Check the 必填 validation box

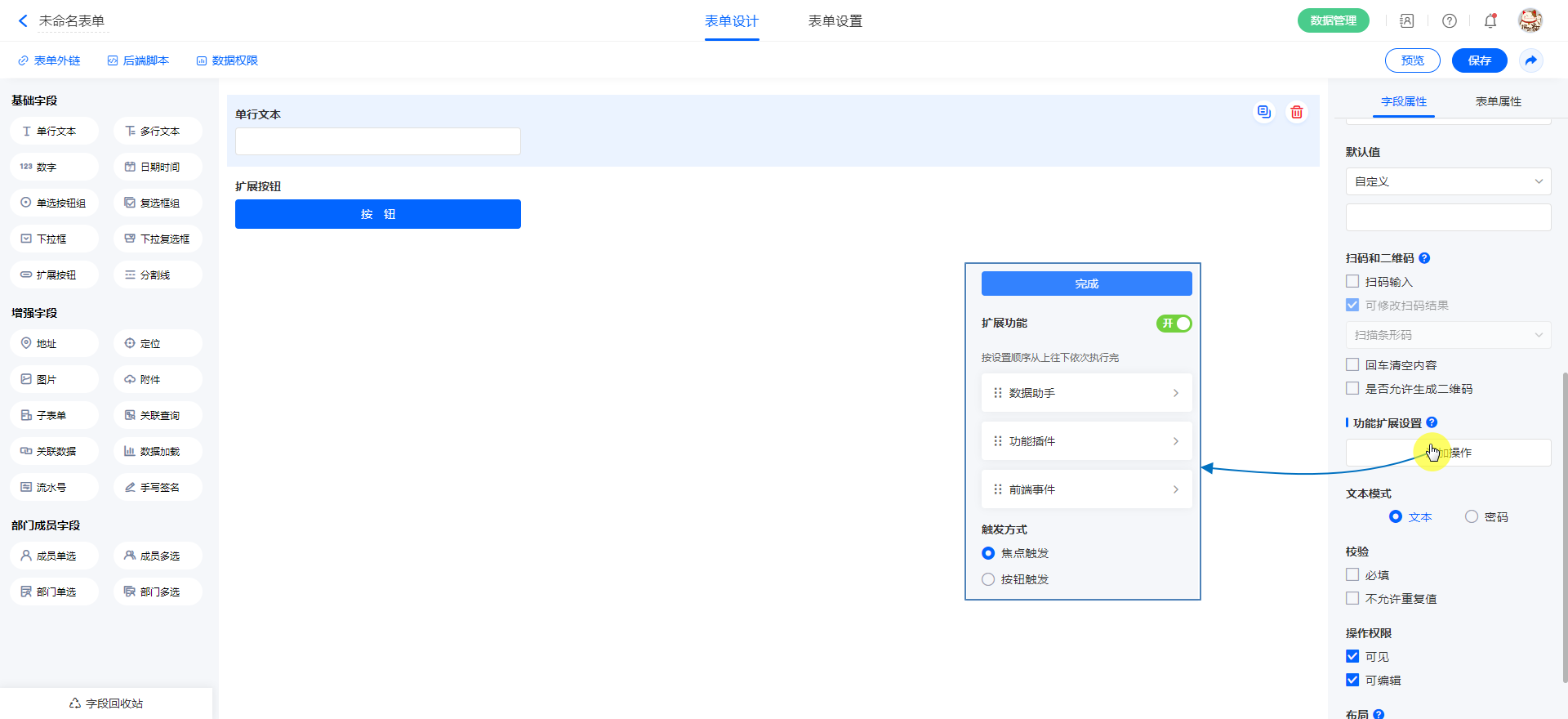point(1352,575)
